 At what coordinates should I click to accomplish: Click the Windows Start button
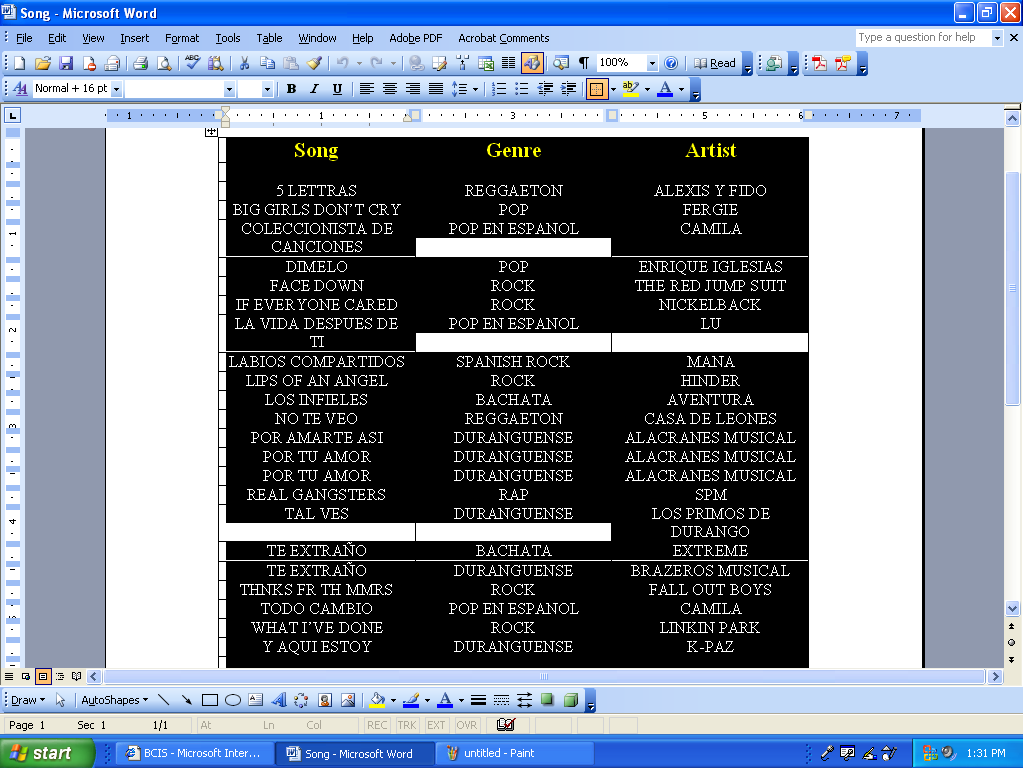(x=46, y=753)
